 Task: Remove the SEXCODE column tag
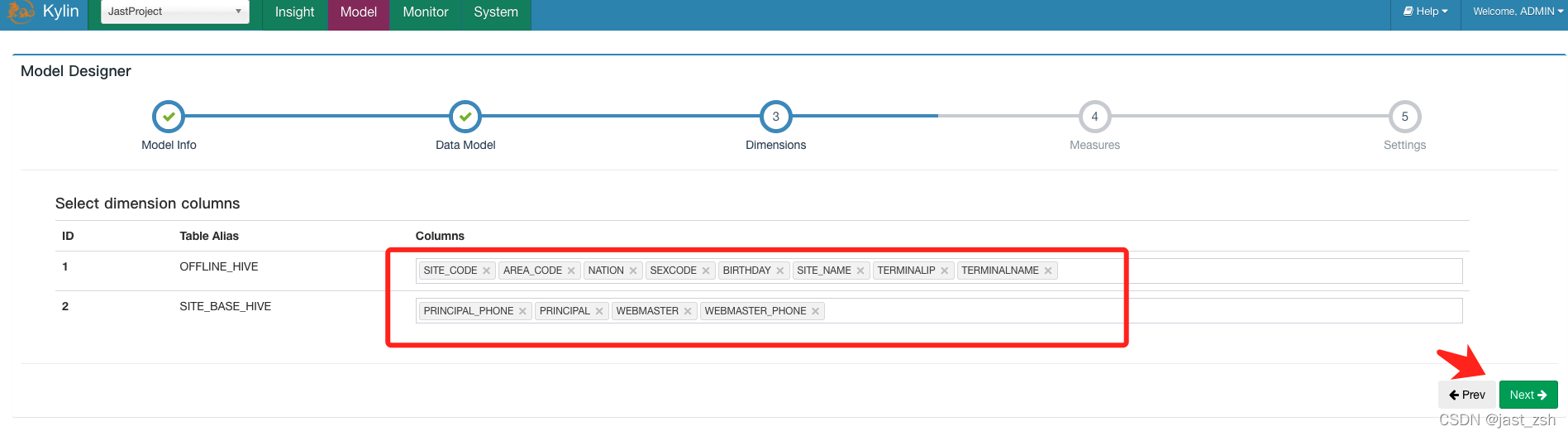click(706, 271)
